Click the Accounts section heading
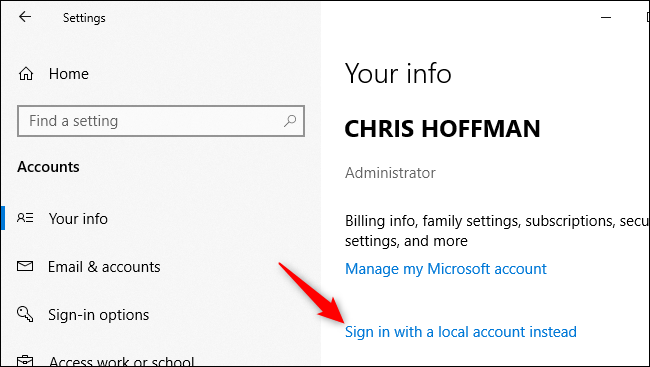The width and height of the screenshot is (650, 367). click(48, 167)
